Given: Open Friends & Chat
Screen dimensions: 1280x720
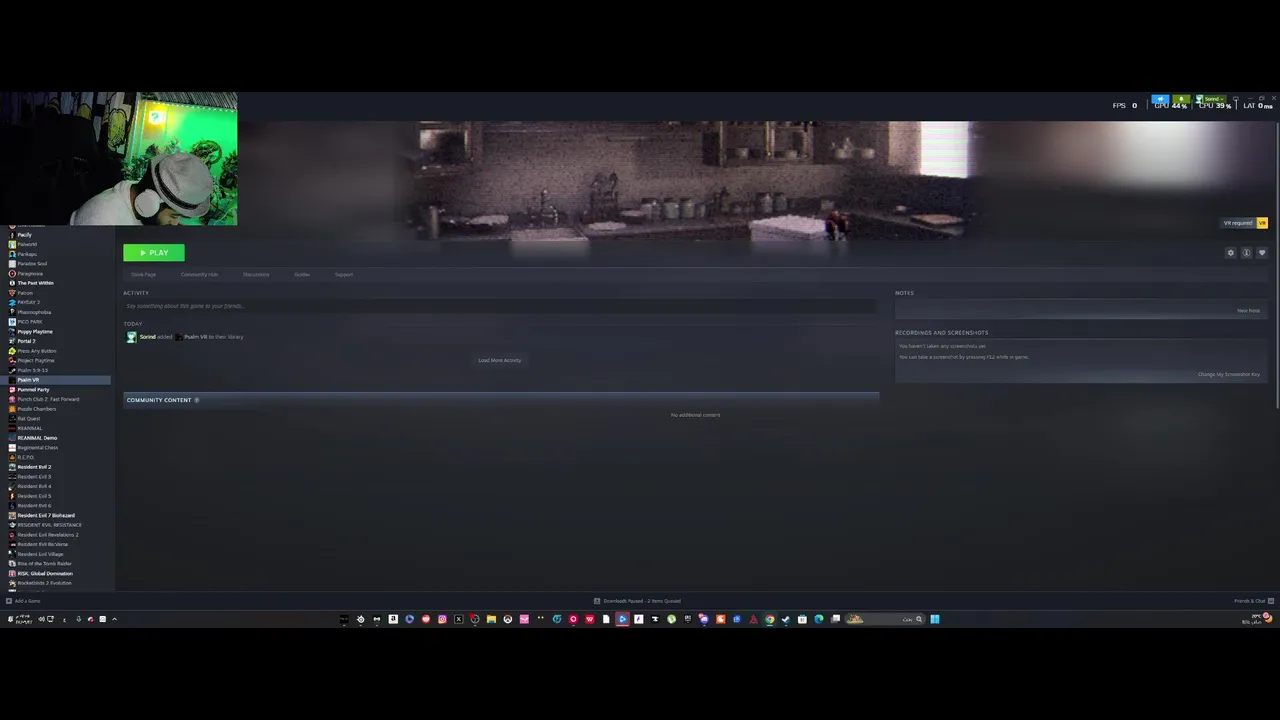Looking at the screenshot, I should pyautogui.click(x=1253, y=601).
